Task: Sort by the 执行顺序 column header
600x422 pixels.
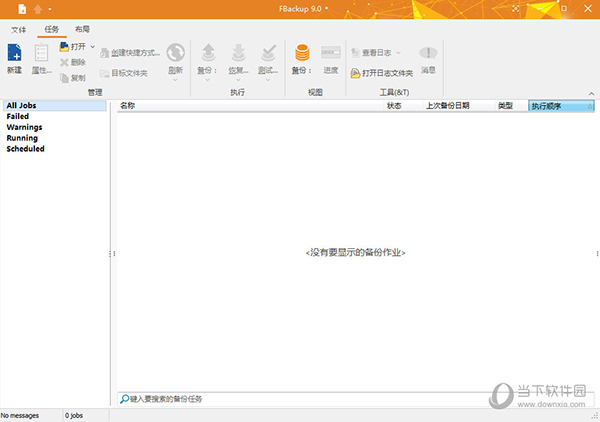Action: 561,106
